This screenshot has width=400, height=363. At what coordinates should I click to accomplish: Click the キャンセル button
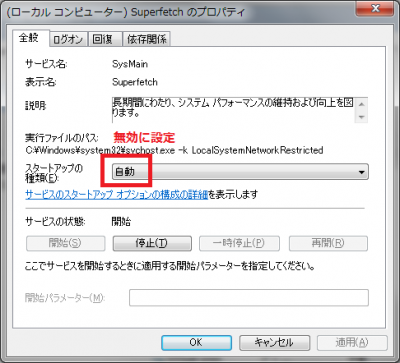[x=274, y=342]
